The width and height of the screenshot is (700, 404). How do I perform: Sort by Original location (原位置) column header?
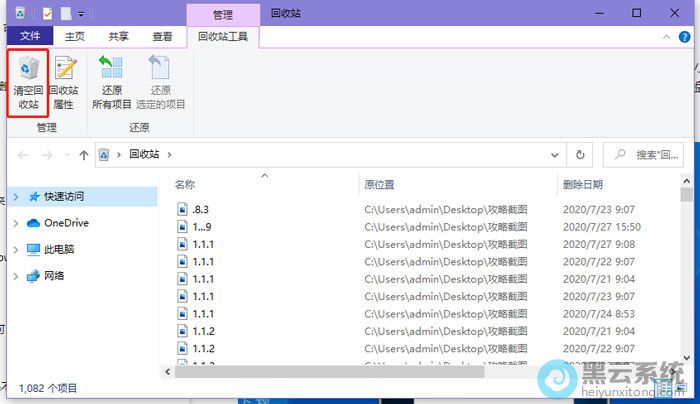click(379, 184)
